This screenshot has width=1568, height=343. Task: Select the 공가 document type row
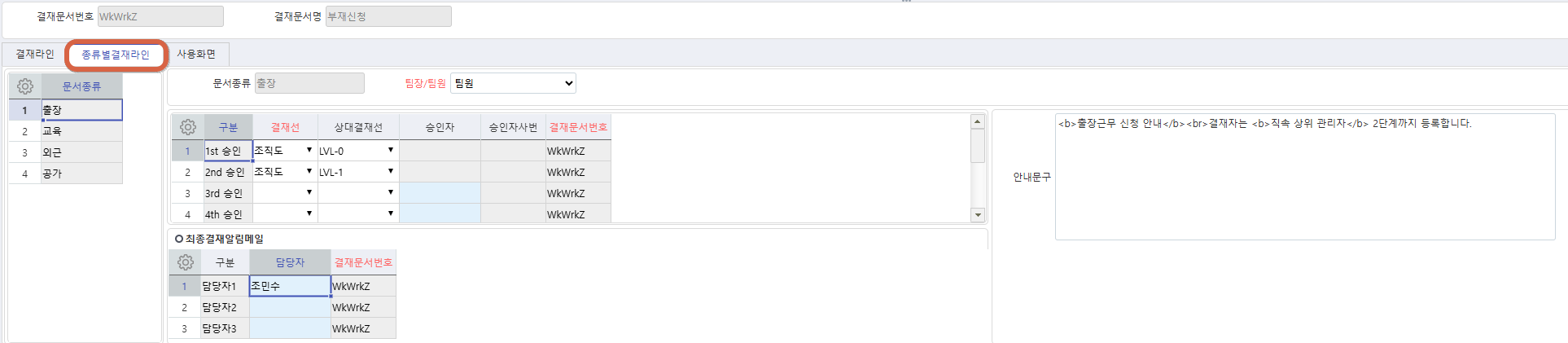[81, 174]
